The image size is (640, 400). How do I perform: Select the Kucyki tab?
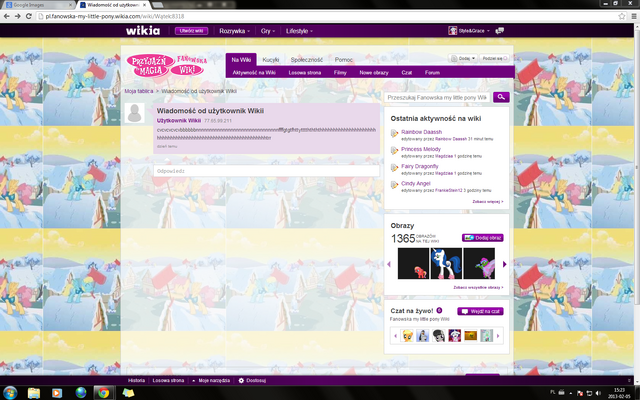pyautogui.click(x=271, y=60)
